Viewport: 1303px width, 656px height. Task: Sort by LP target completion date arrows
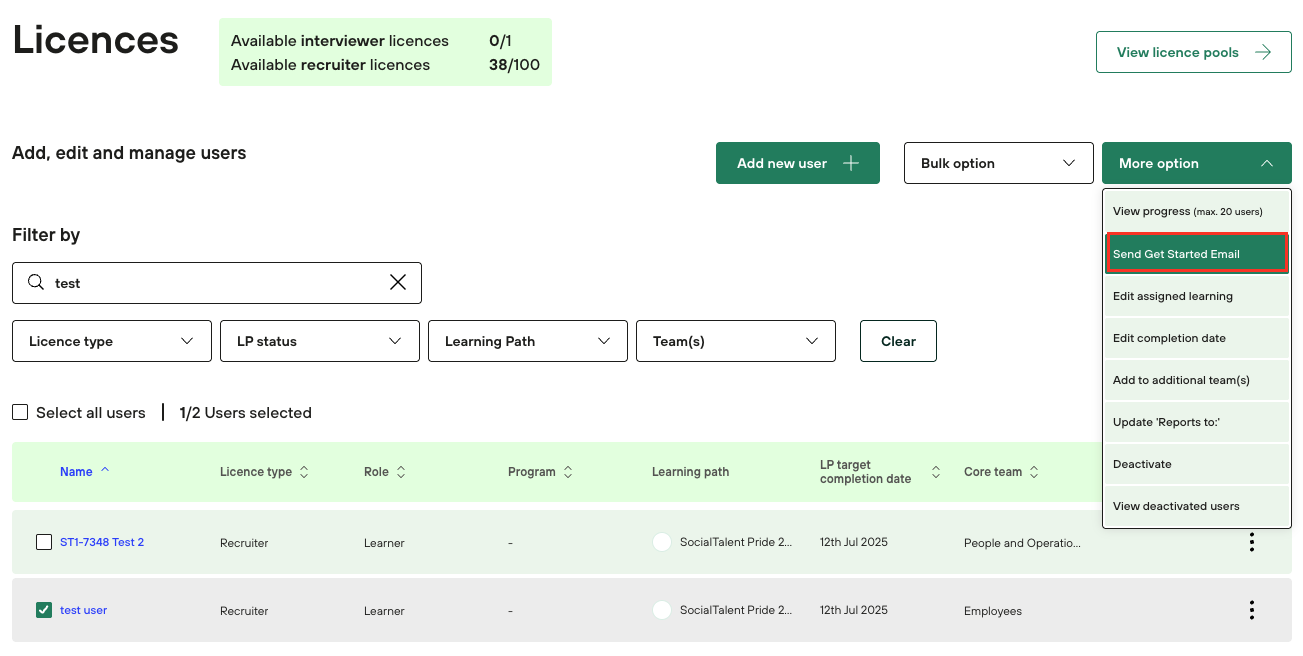tap(936, 472)
